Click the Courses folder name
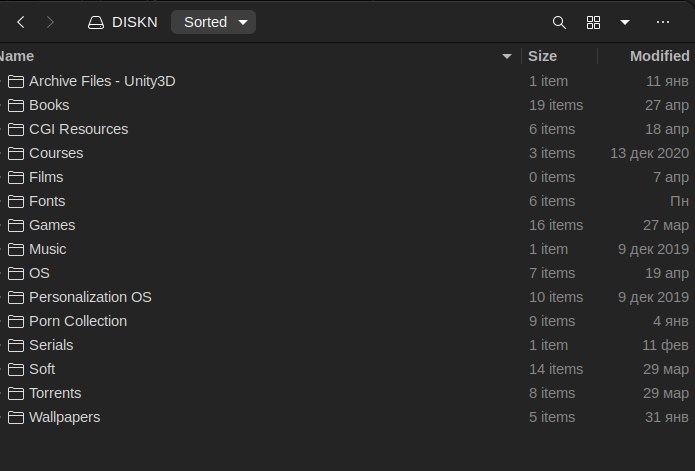 (56, 153)
